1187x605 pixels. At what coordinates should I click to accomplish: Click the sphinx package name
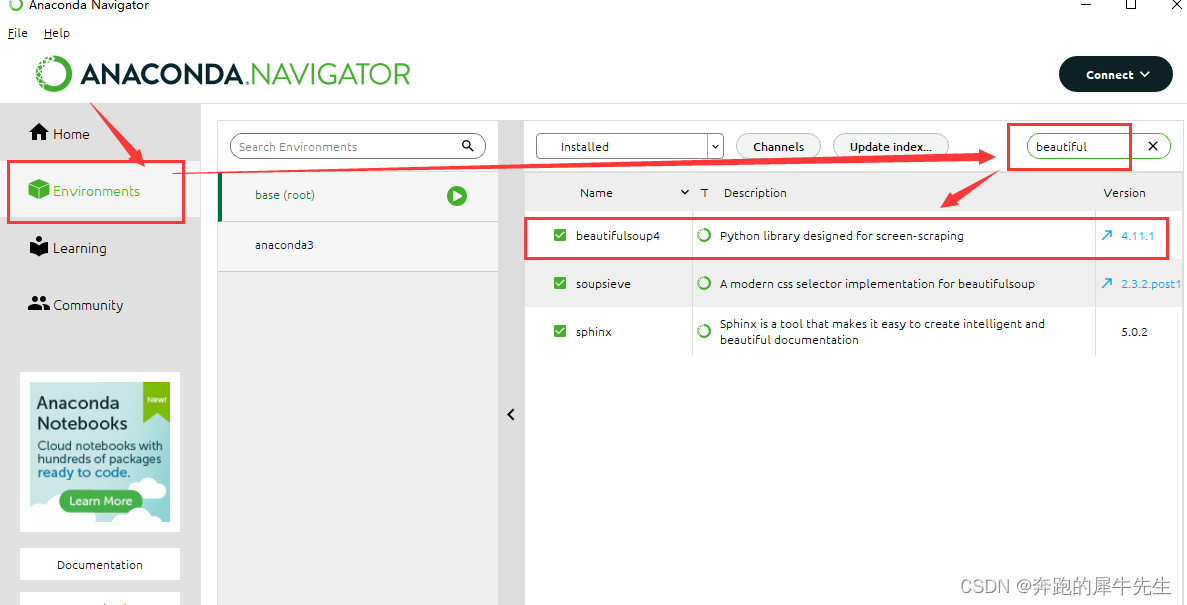tap(594, 332)
